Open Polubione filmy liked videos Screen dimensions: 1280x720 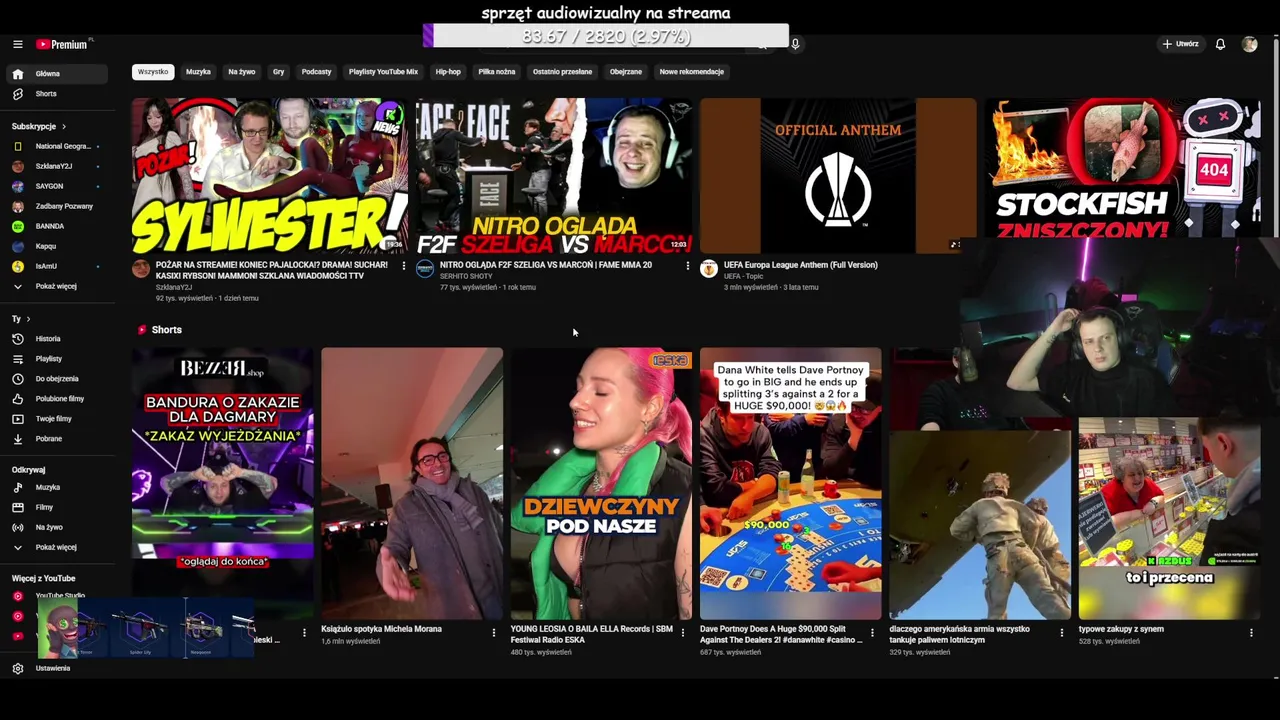tap(57, 399)
